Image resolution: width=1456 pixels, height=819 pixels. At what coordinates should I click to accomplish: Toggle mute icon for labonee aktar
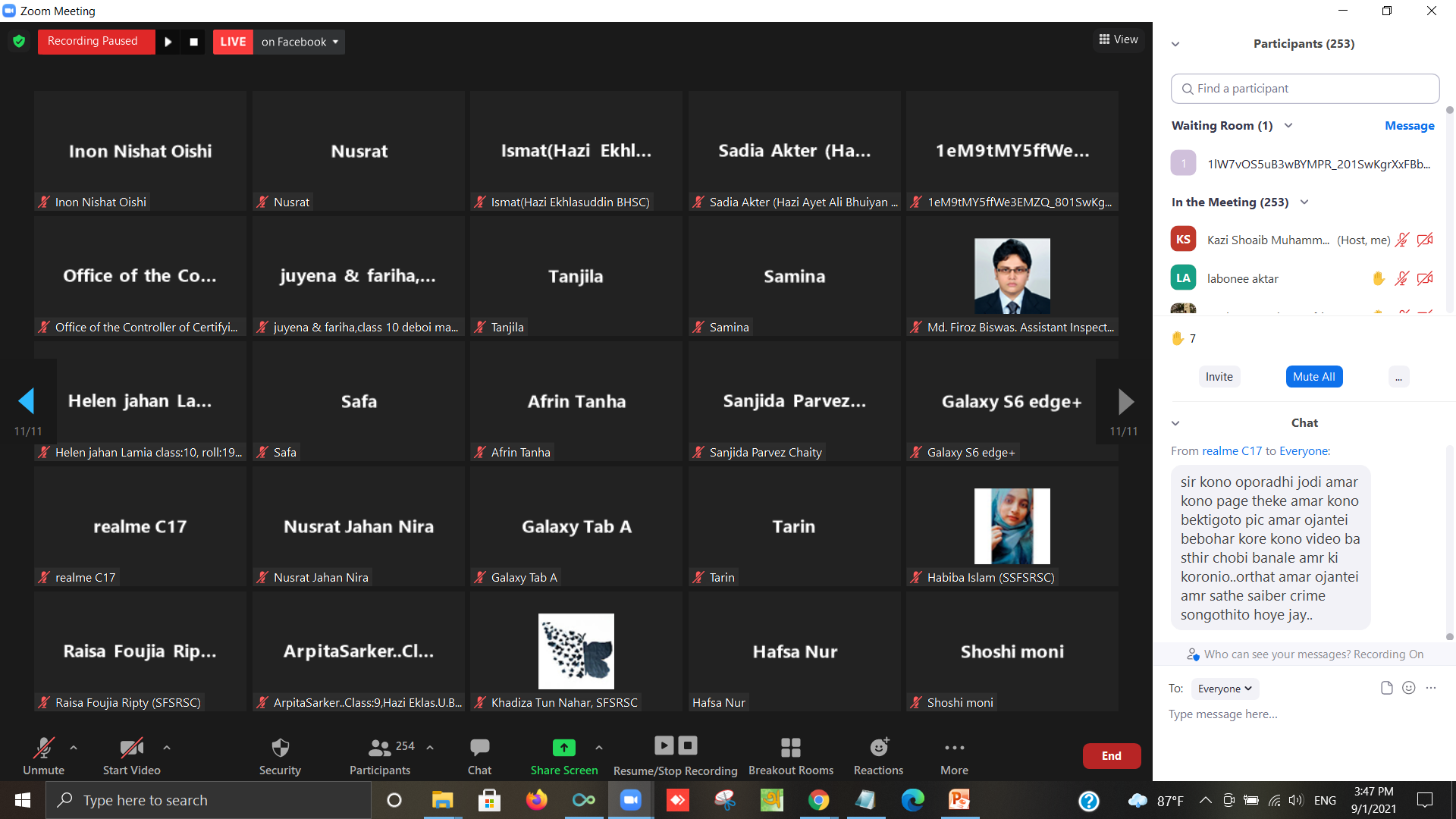click(x=1402, y=278)
